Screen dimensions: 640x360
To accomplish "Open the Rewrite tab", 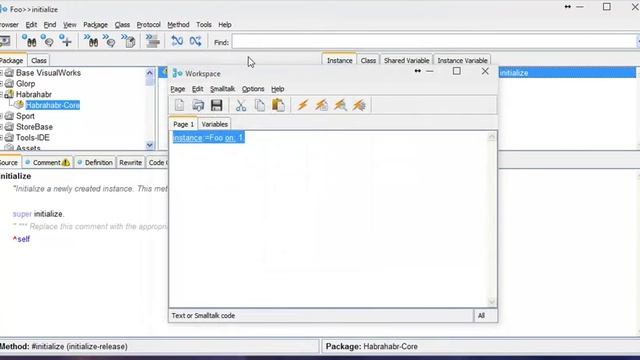I will (130, 162).
